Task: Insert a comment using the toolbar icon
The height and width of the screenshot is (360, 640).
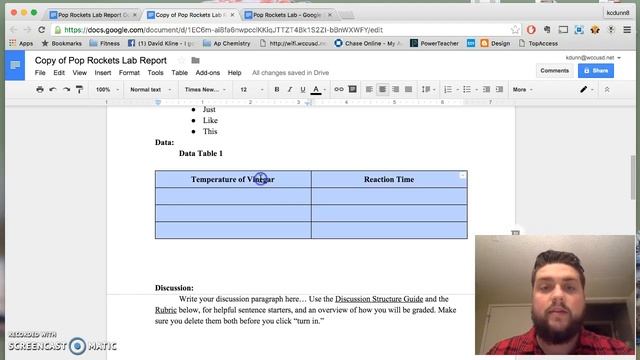Action: (353, 89)
